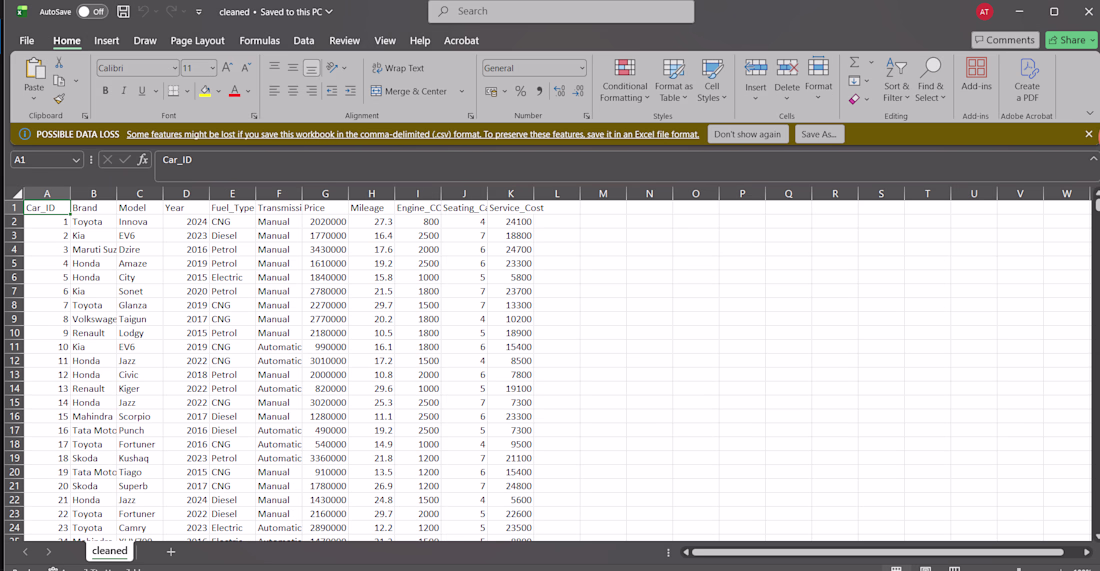Open Conditional Formatting in Styles group

tap(624, 79)
